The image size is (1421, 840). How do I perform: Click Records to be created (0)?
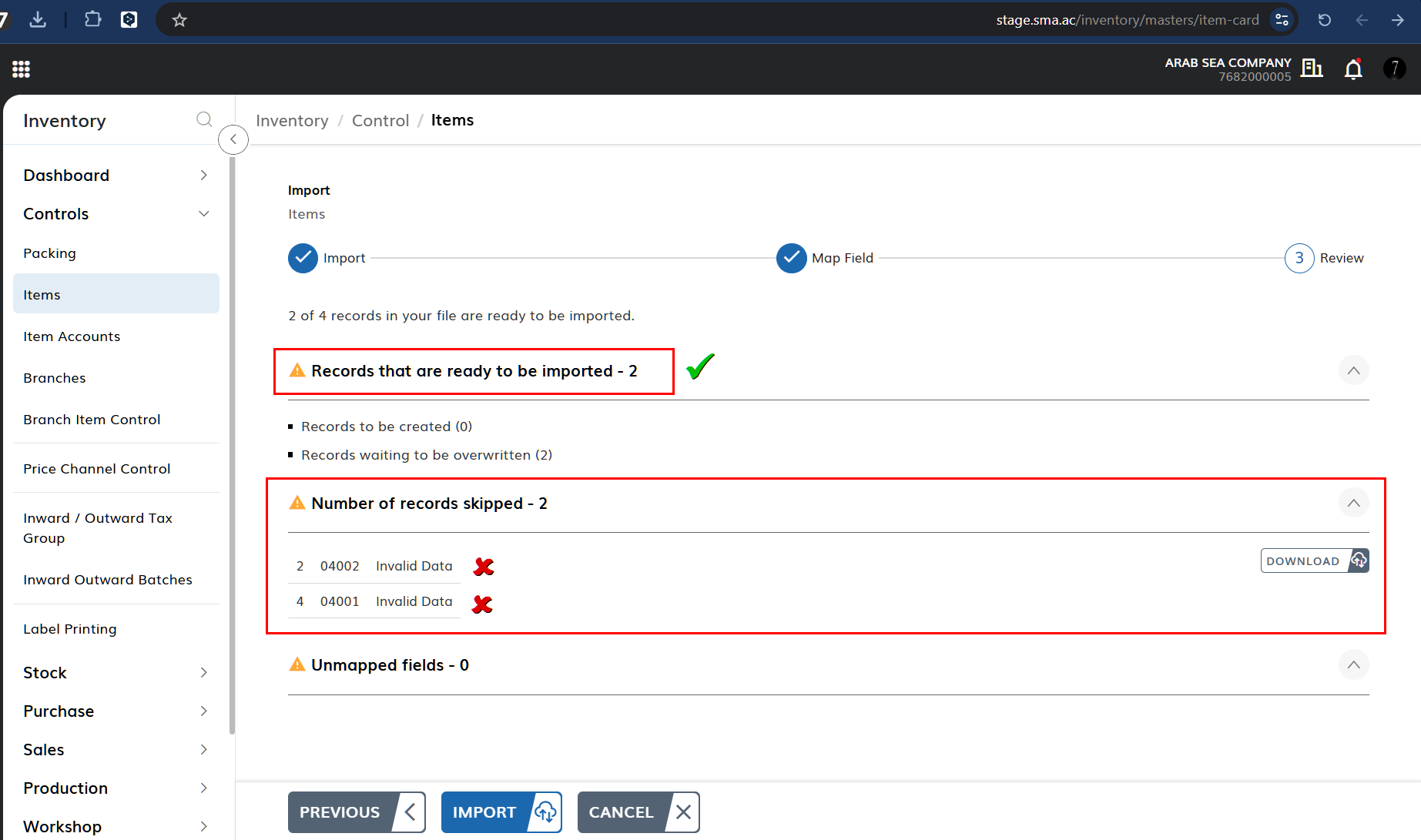point(387,427)
